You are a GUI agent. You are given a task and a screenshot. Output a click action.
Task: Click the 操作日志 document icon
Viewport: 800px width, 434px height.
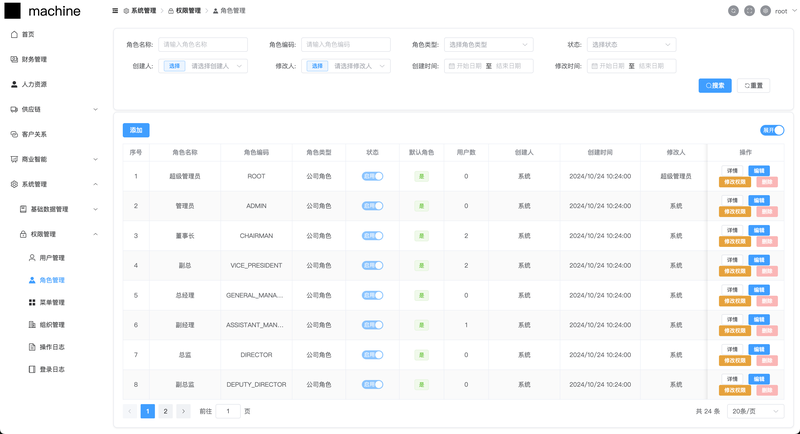pyautogui.click(x=32, y=347)
